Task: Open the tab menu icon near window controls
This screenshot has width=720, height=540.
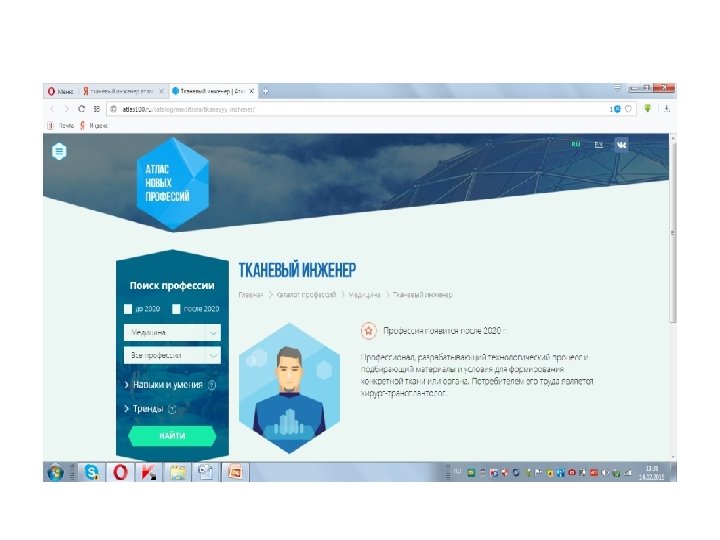Action: click(617, 87)
